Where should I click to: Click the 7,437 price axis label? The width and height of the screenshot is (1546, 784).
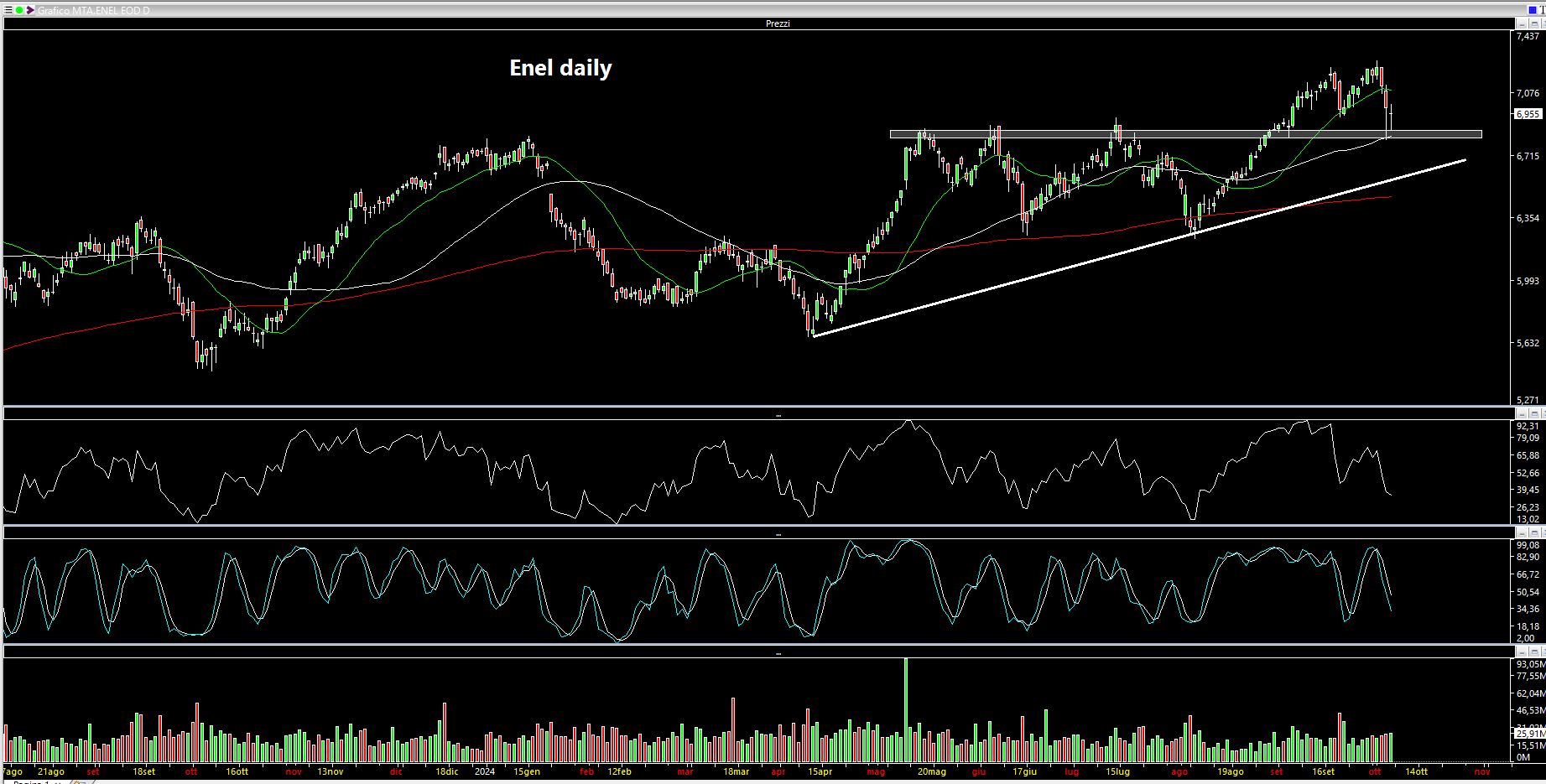coord(1528,36)
